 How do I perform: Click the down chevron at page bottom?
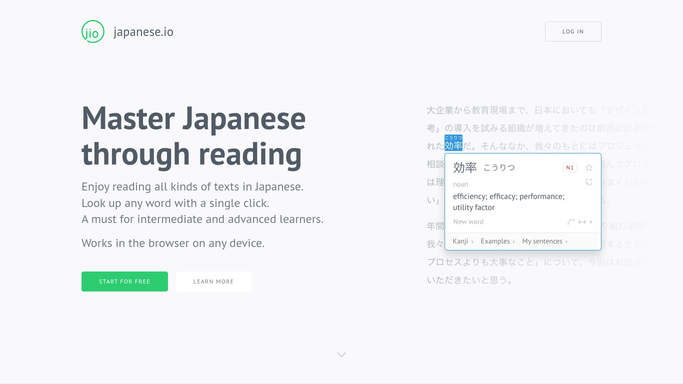coord(342,355)
